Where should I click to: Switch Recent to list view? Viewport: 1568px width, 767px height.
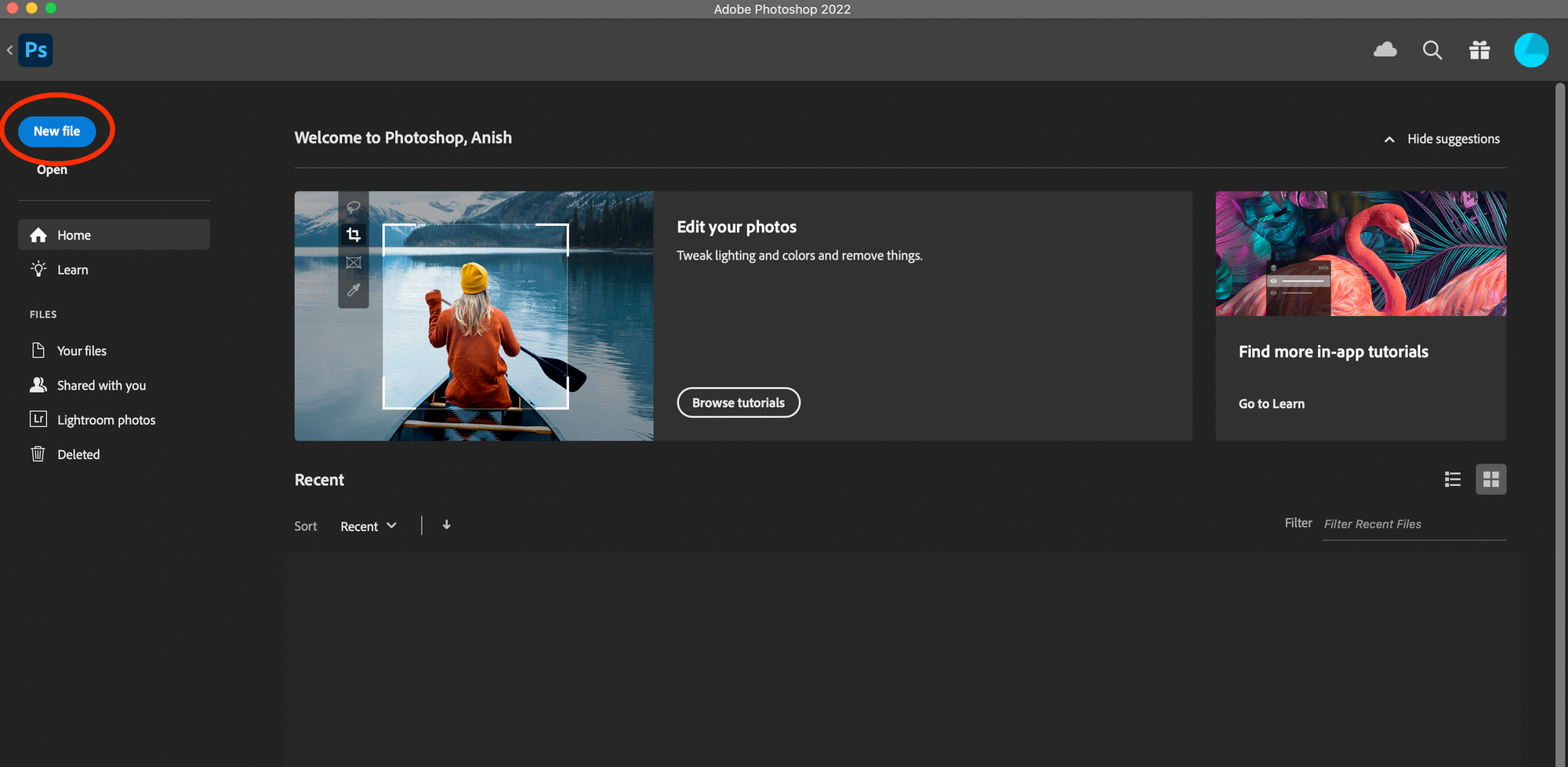(x=1453, y=479)
